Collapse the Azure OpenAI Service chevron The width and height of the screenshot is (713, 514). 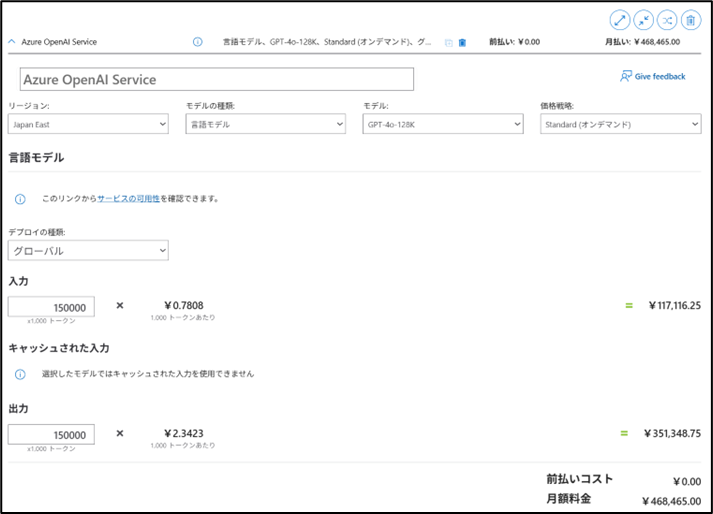click(12, 42)
